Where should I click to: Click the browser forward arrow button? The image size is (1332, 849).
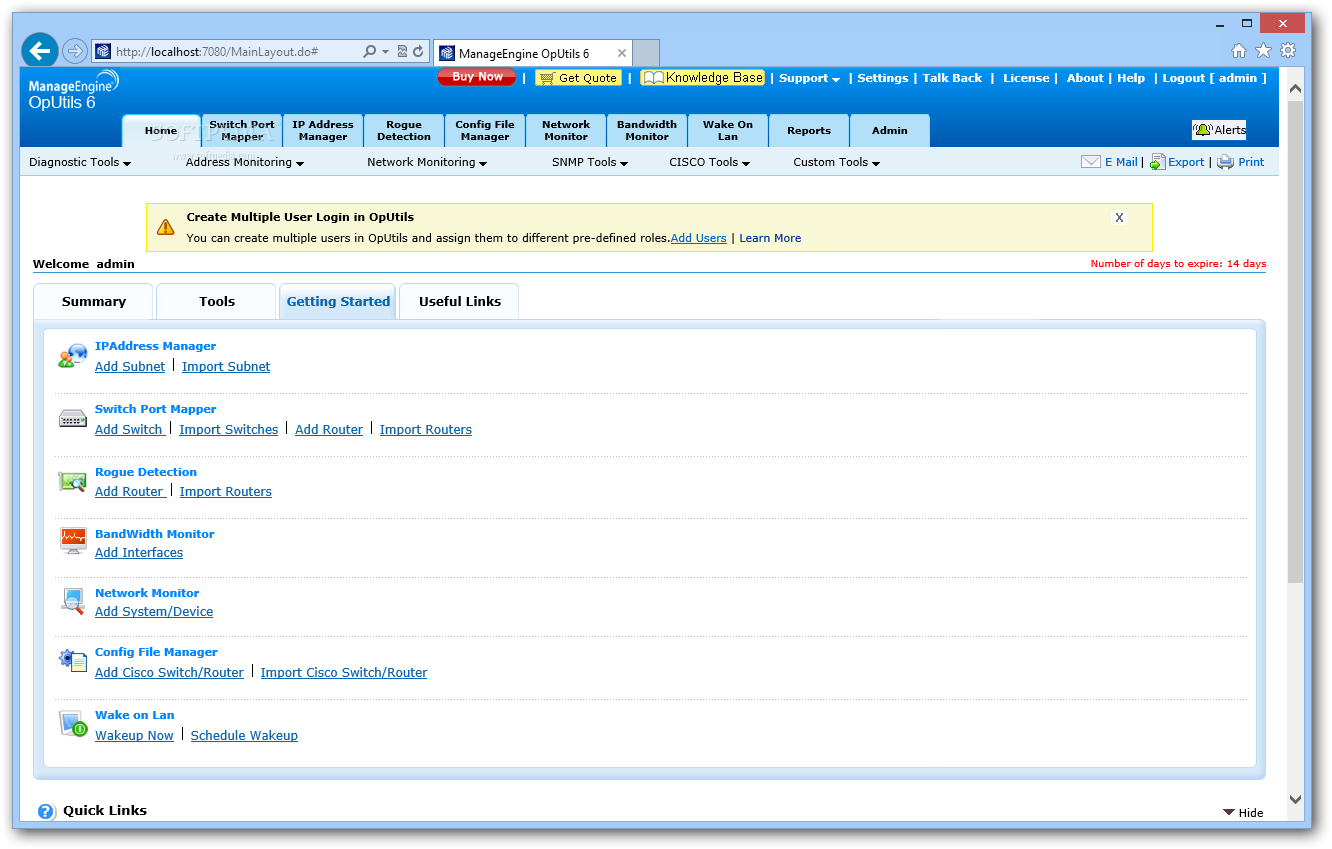(x=74, y=51)
